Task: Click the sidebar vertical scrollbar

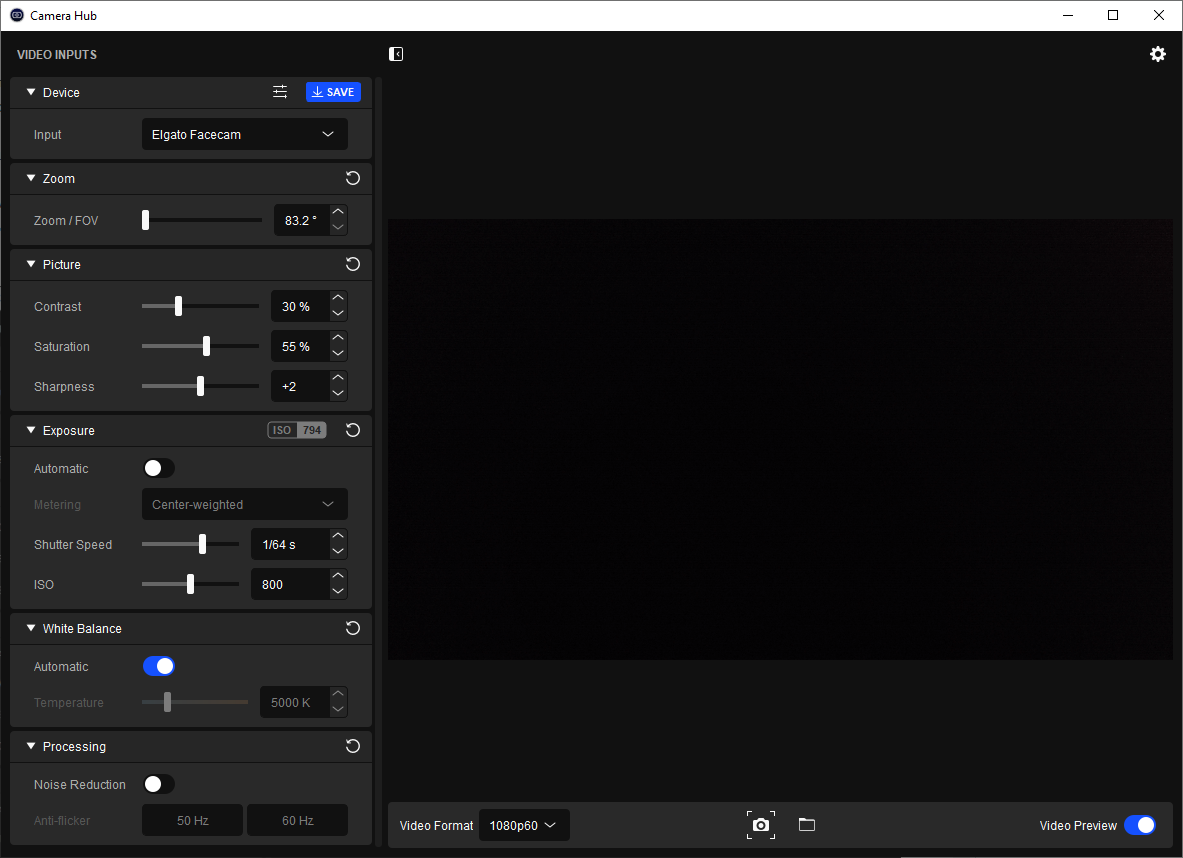Action: pyautogui.click(x=379, y=460)
